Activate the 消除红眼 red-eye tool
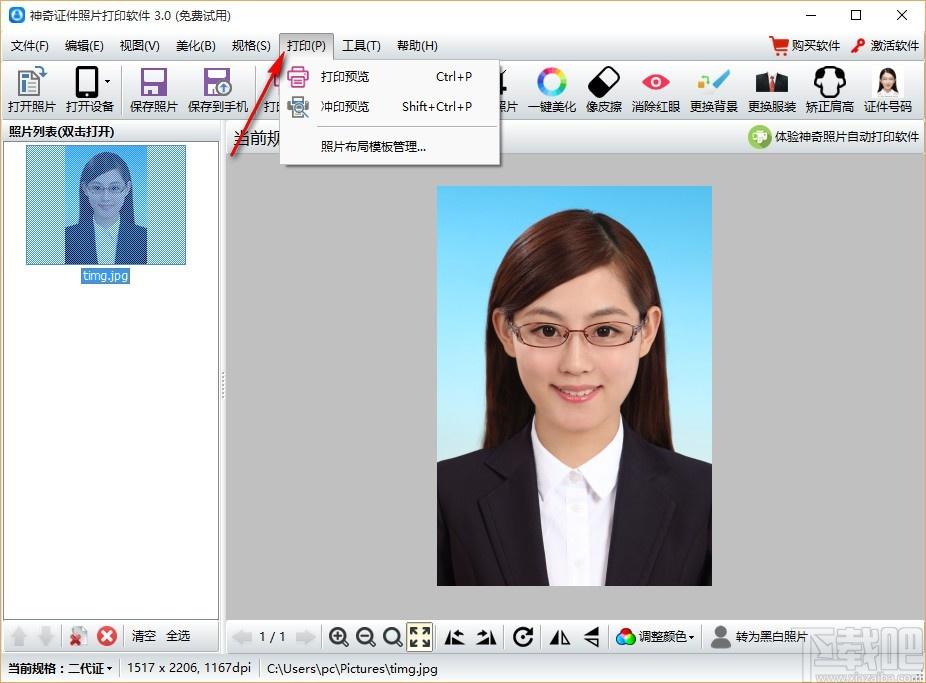This screenshot has width=926, height=683. 656,89
